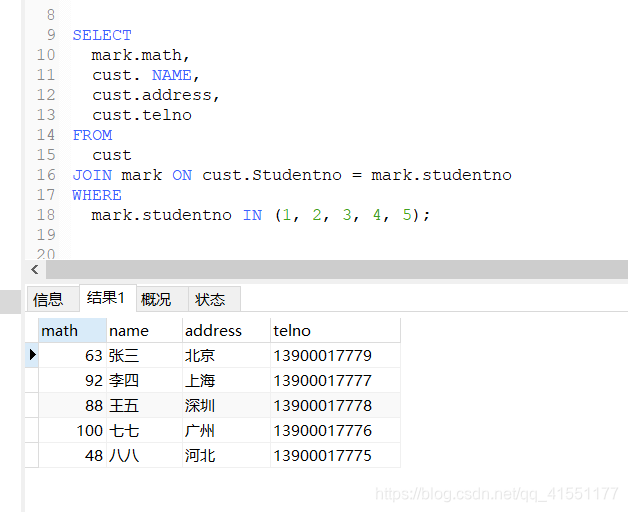628x512 pixels.
Task: Click the FROM keyword on line 14
Action: (92, 135)
